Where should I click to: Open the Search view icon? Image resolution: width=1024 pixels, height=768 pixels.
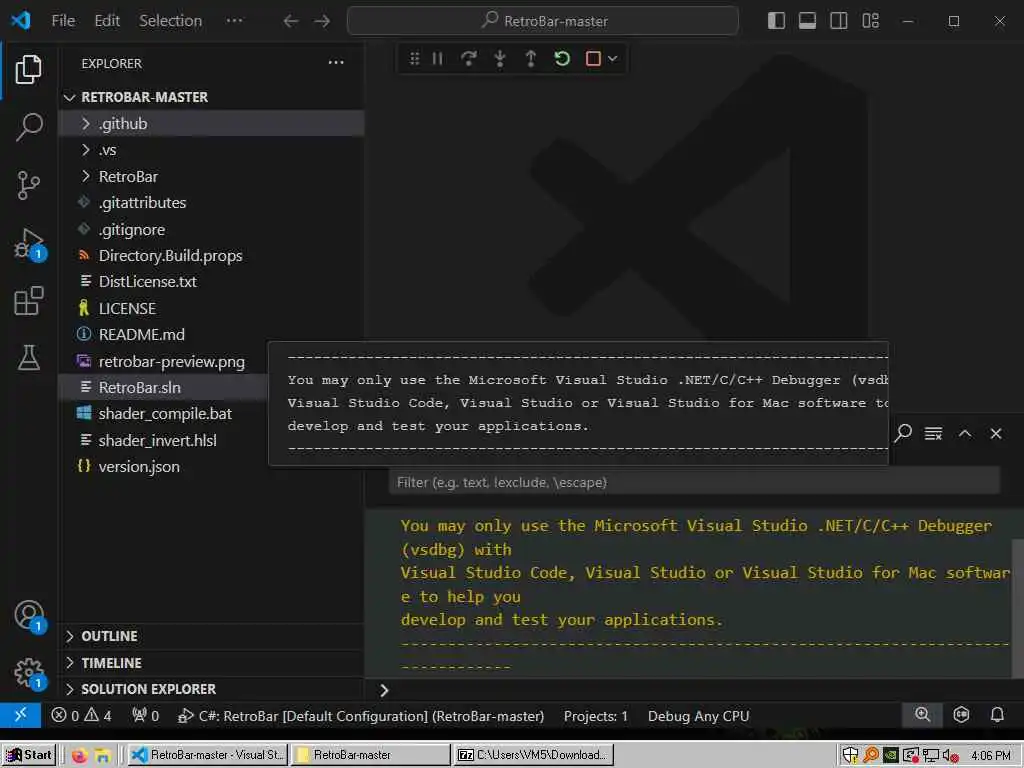click(x=29, y=127)
